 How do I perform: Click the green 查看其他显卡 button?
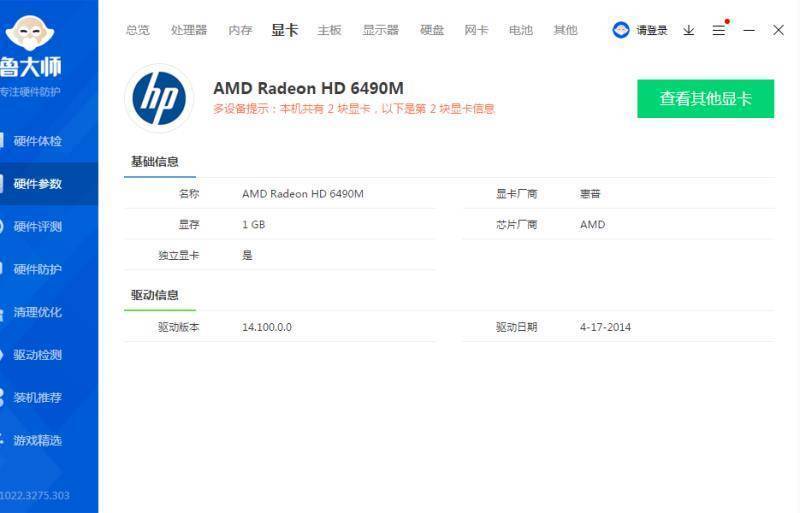[x=705, y=99]
